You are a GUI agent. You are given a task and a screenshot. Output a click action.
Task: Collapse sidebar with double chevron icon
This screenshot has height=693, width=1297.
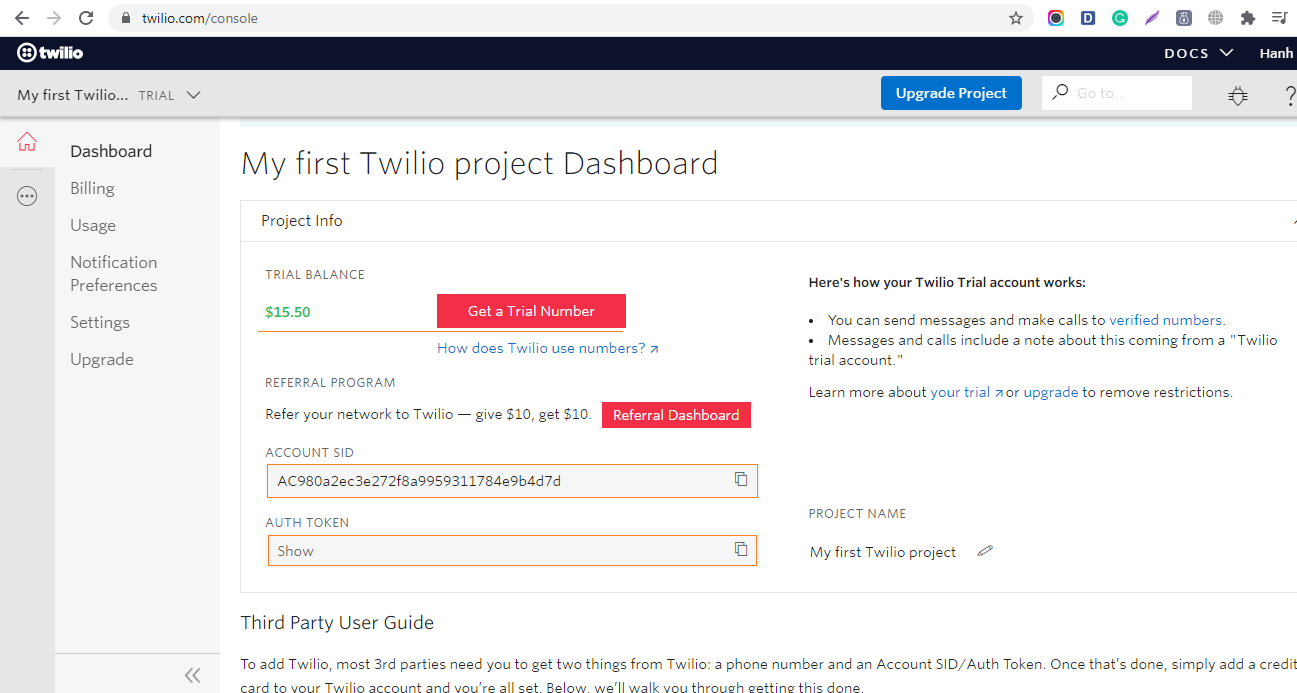click(x=192, y=675)
